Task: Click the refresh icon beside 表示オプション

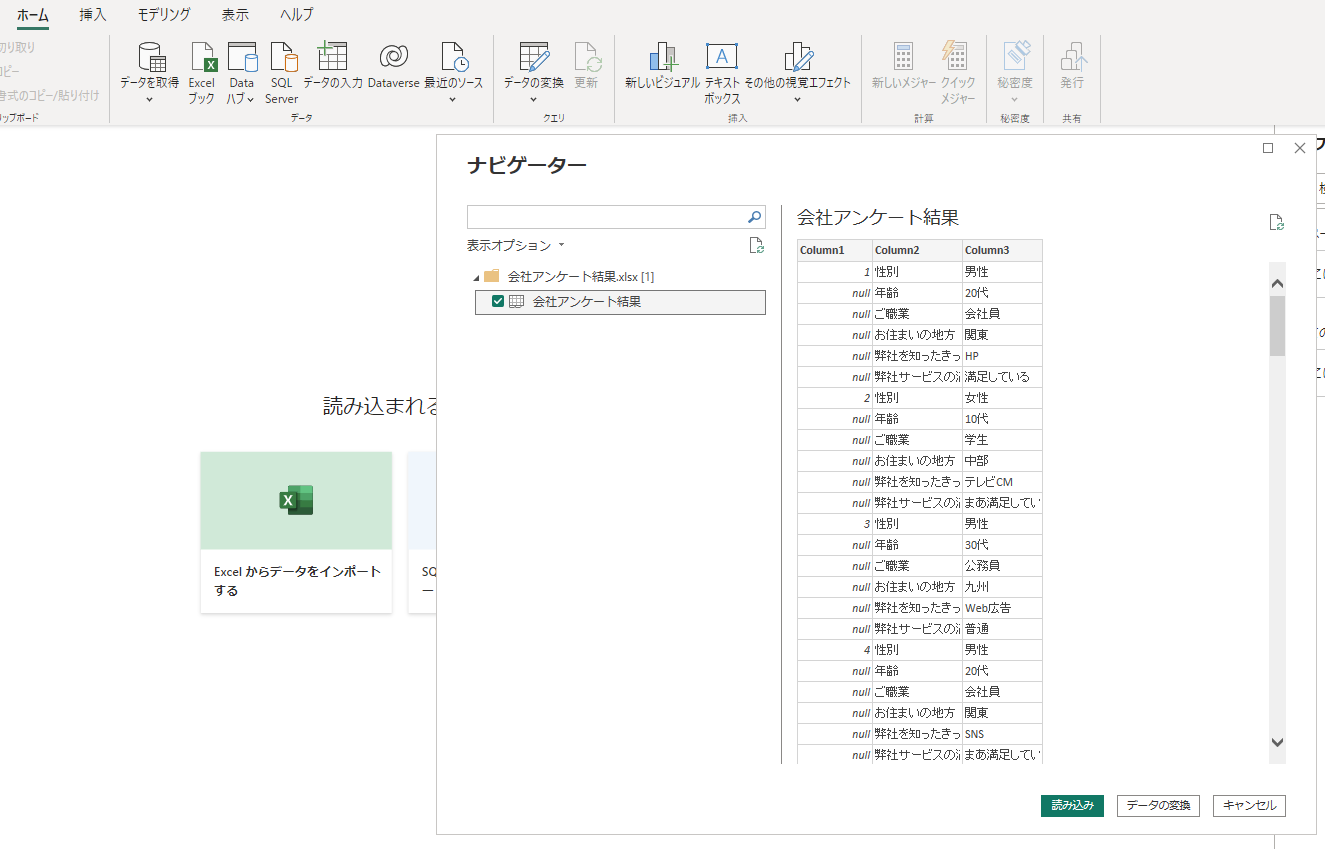Action: coord(757,245)
